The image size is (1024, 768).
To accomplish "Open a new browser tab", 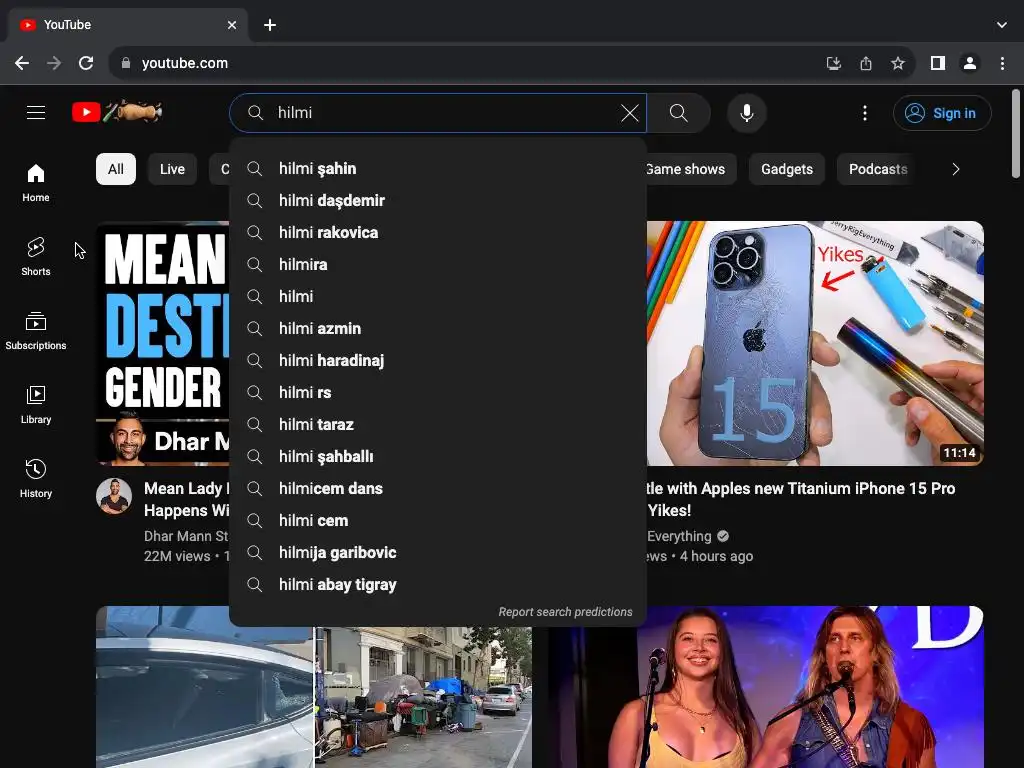I will 270,25.
